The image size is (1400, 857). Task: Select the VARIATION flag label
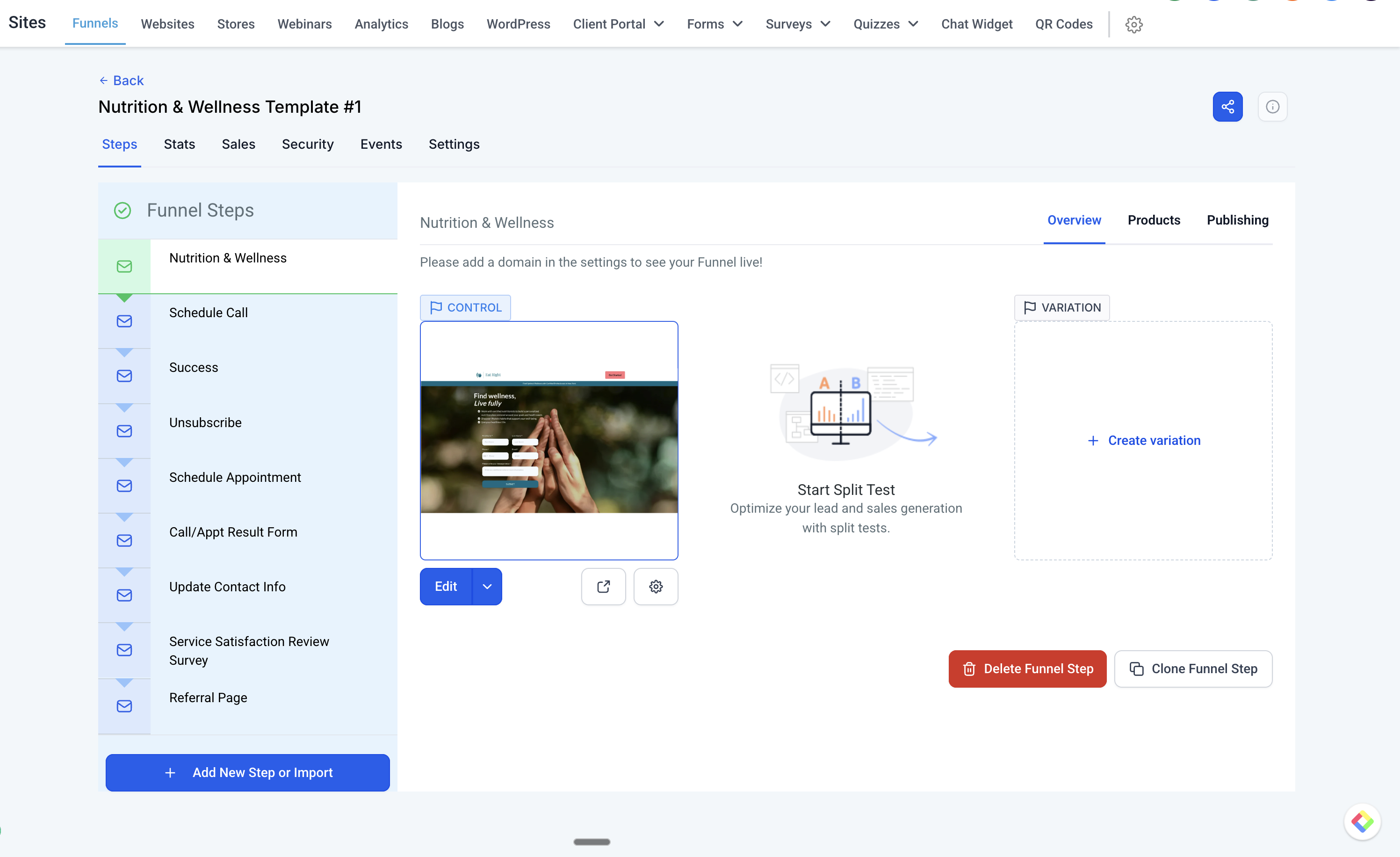(1062, 307)
